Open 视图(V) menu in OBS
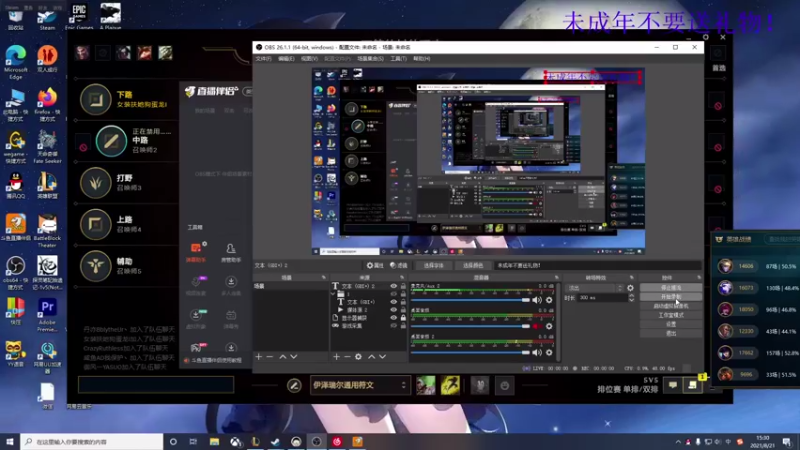The image size is (800, 450). click(309, 59)
